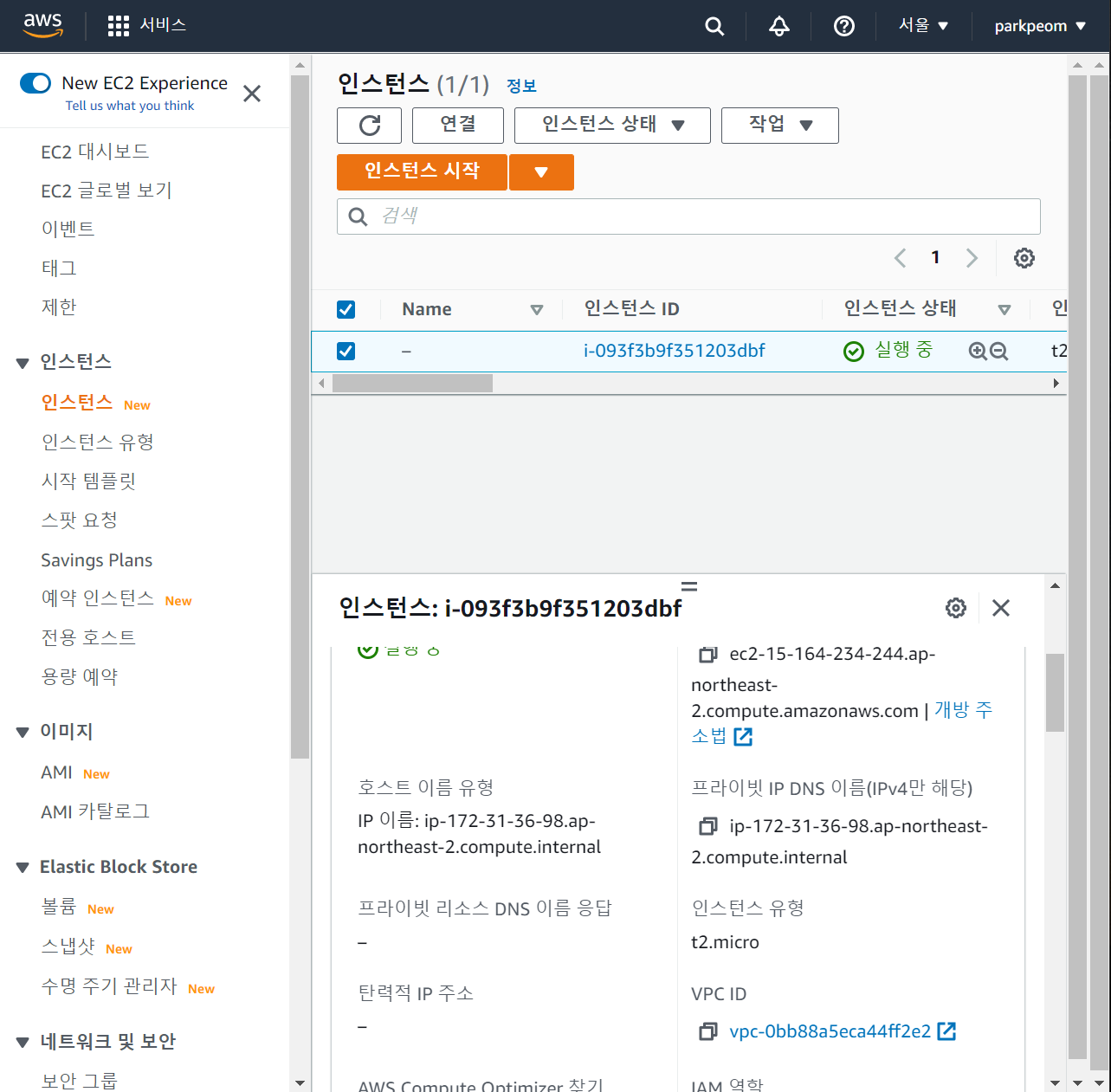Open Savings Plans
The image size is (1111, 1092).
click(97, 560)
